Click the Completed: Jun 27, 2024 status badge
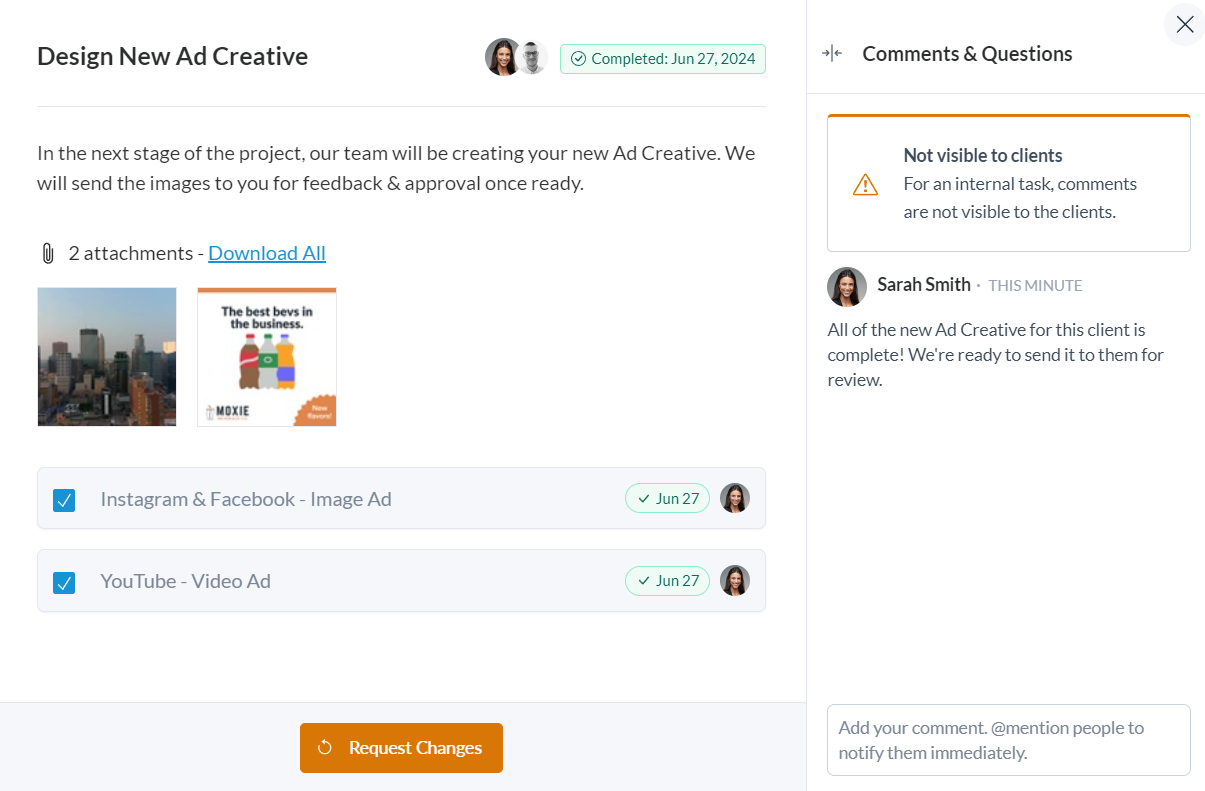The height and width of the screenshot is (791, 1205). pos(663,59)
